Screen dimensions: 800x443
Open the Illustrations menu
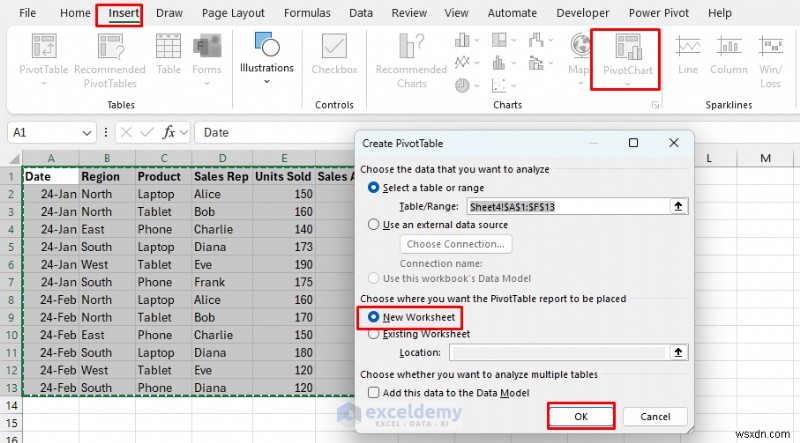pos(267,58)
